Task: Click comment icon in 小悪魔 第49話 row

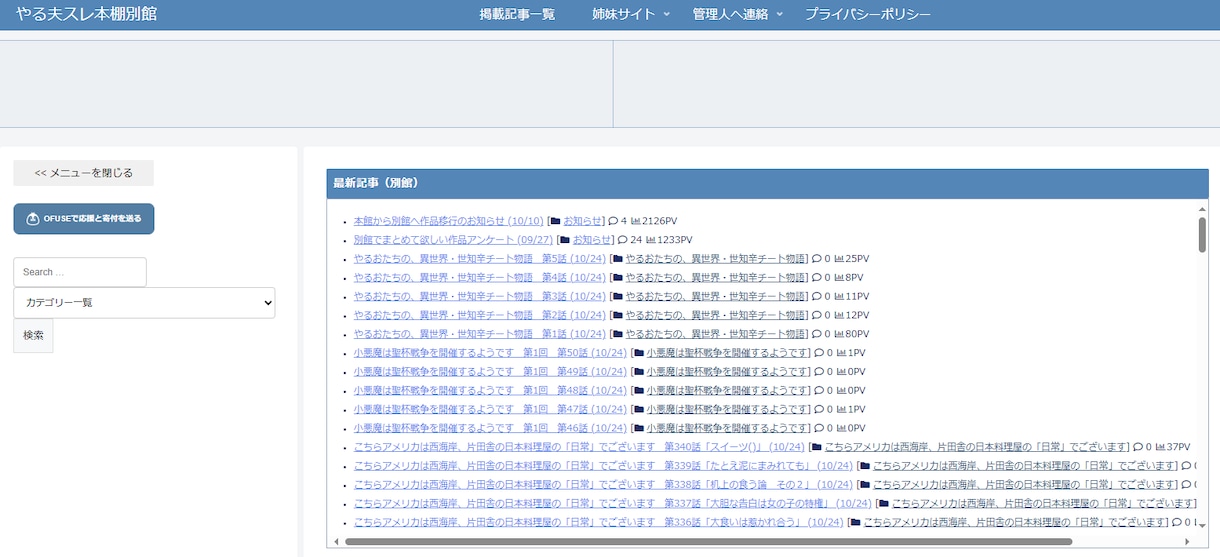Action: 817,372
